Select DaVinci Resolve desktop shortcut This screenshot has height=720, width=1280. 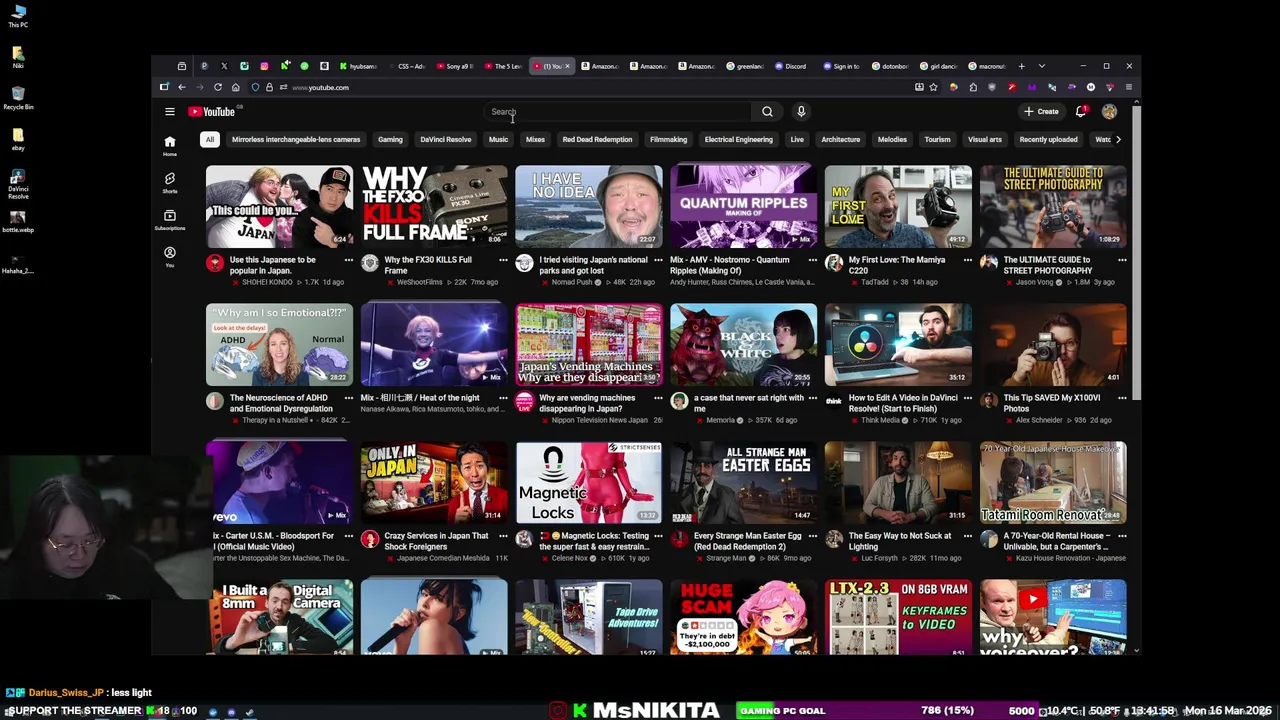tap(18, 185)
